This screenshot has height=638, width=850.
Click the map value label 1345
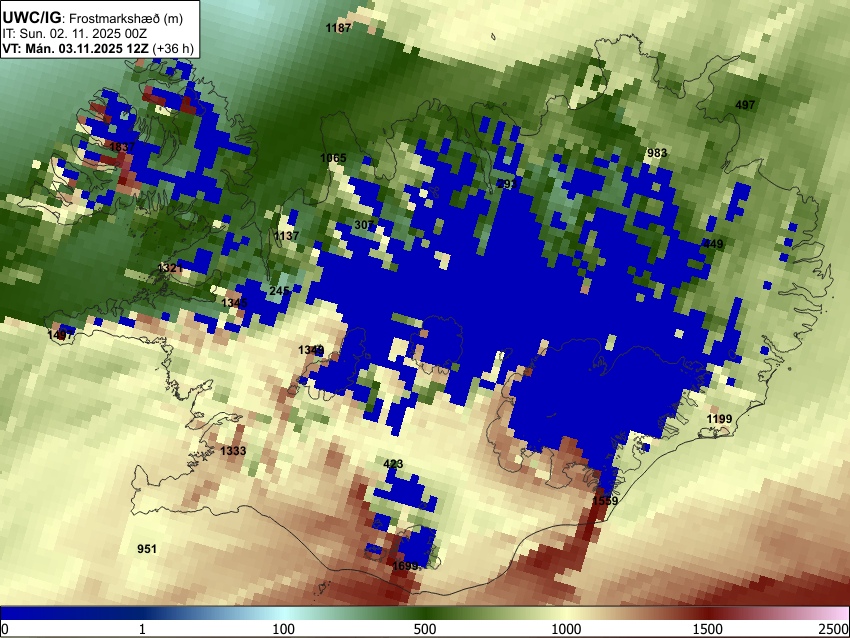pyautogui.click(x=234, y=302)
